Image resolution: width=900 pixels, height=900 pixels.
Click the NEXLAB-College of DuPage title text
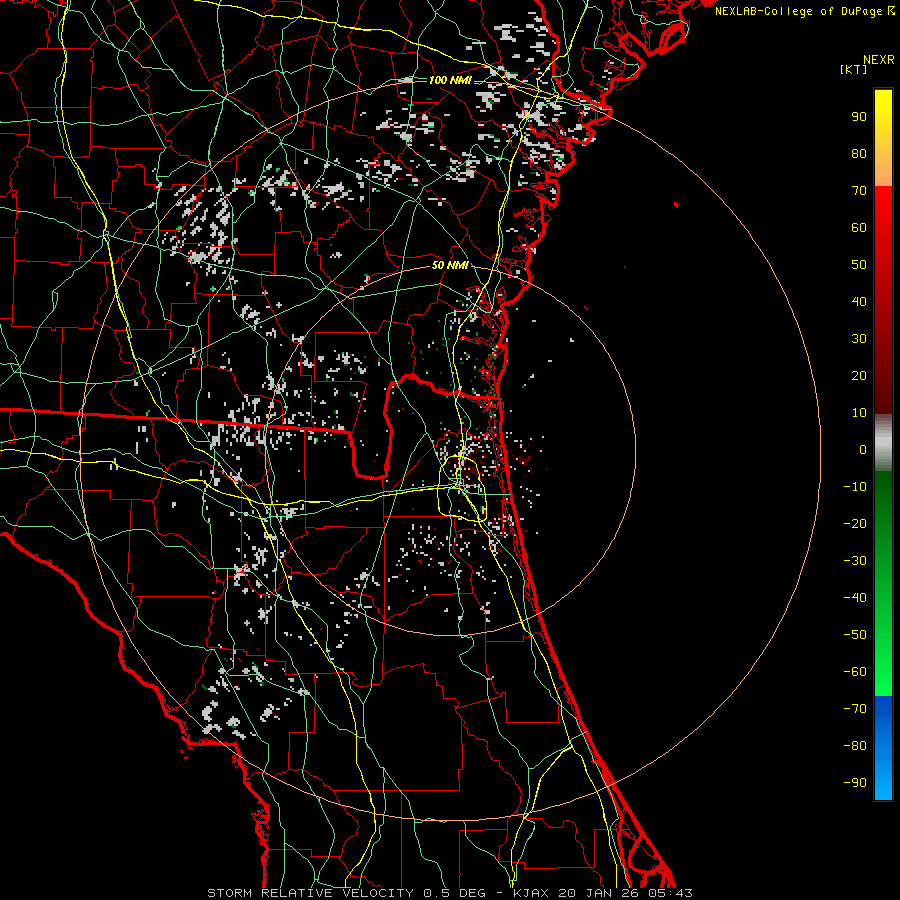(799, 11)
